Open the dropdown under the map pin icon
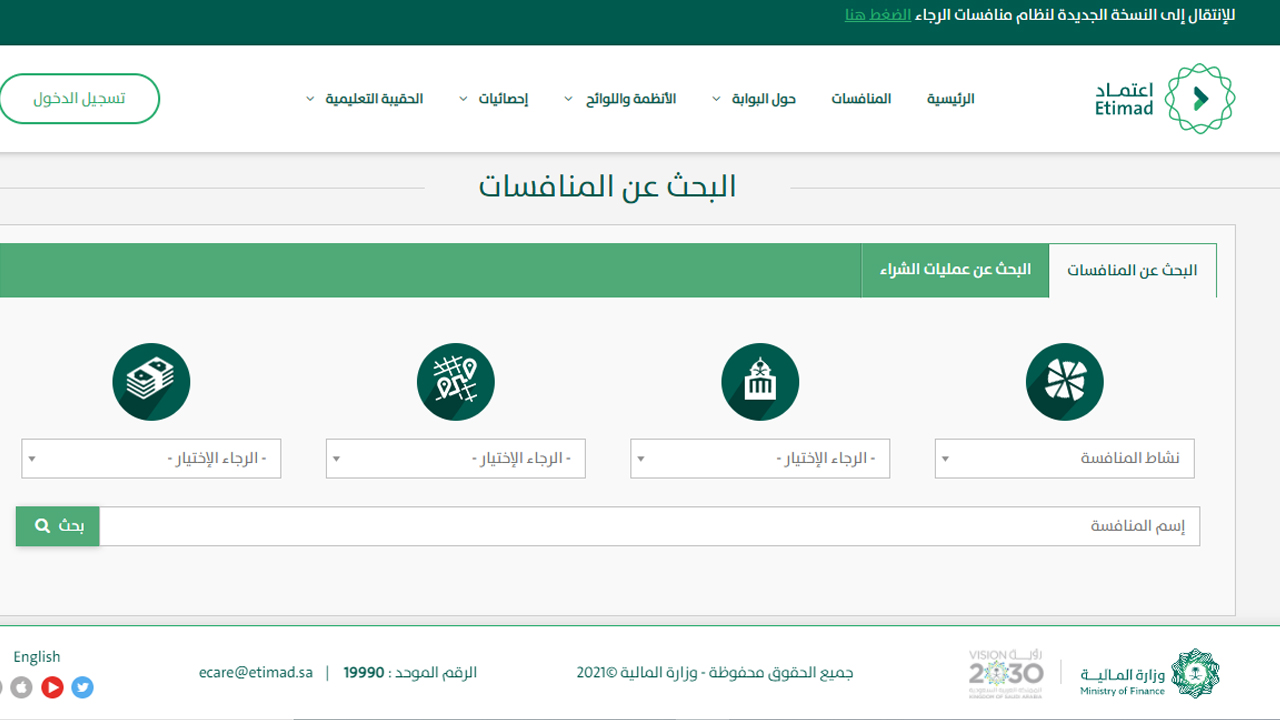The height and width of the screenshot is (720, 1280). click(455, 459)
